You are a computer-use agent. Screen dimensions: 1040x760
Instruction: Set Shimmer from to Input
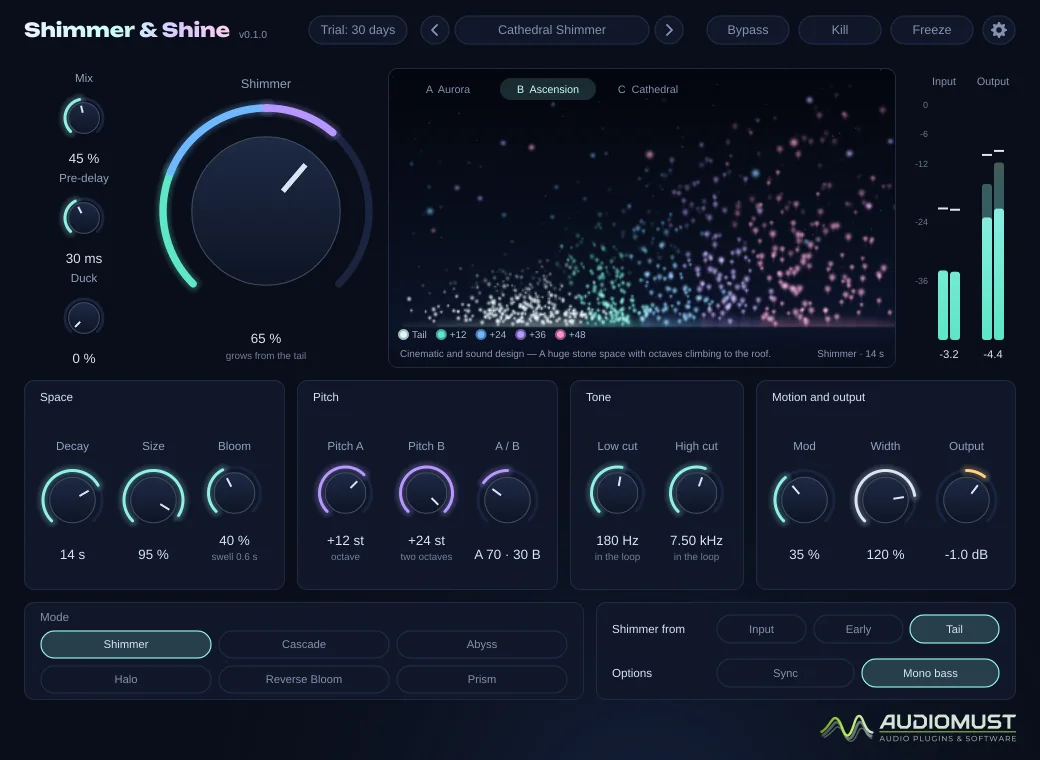(x=761, y=629)
